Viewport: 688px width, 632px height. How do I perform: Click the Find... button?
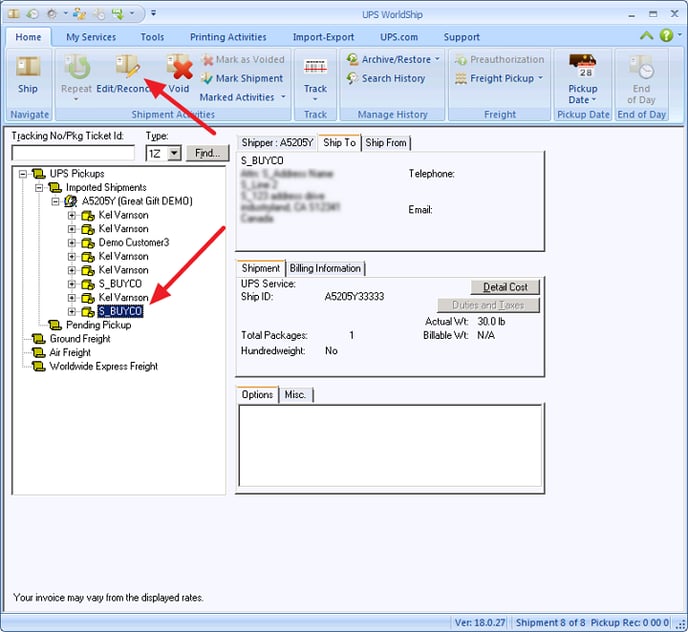coord(208,153)
